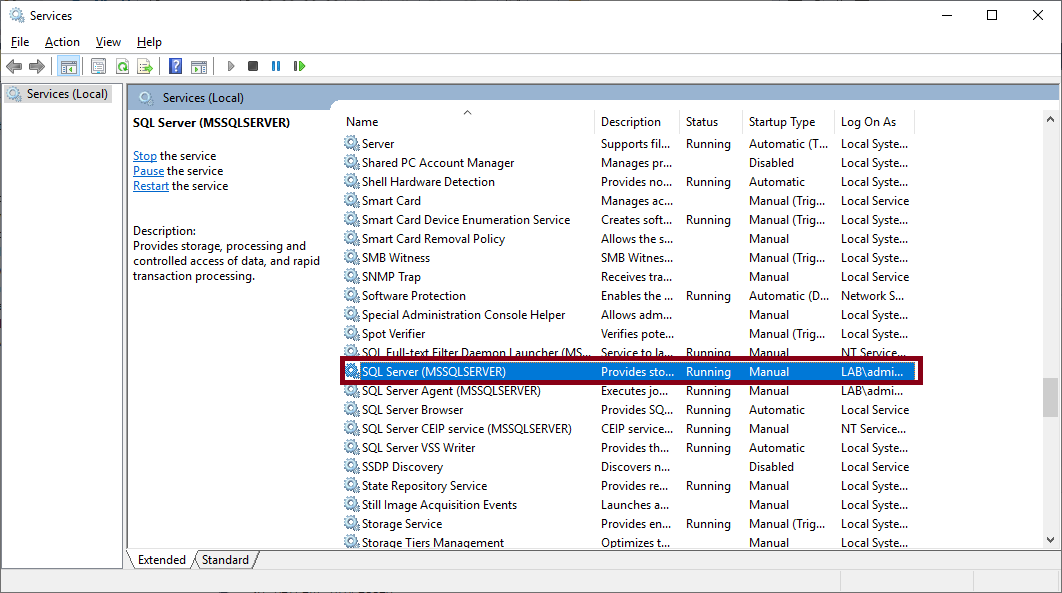Click Disabled startup type of SSDP Discovery
Viewport: 1062px width, 593px height.
tap(771, 466)
